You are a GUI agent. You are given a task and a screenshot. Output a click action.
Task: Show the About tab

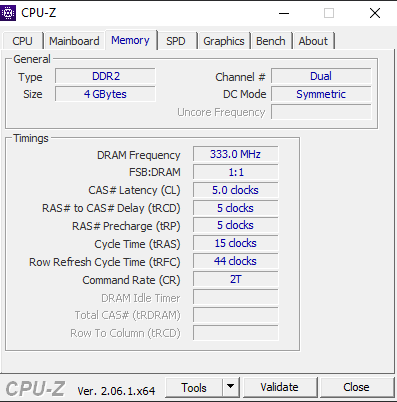coord(313,41)
